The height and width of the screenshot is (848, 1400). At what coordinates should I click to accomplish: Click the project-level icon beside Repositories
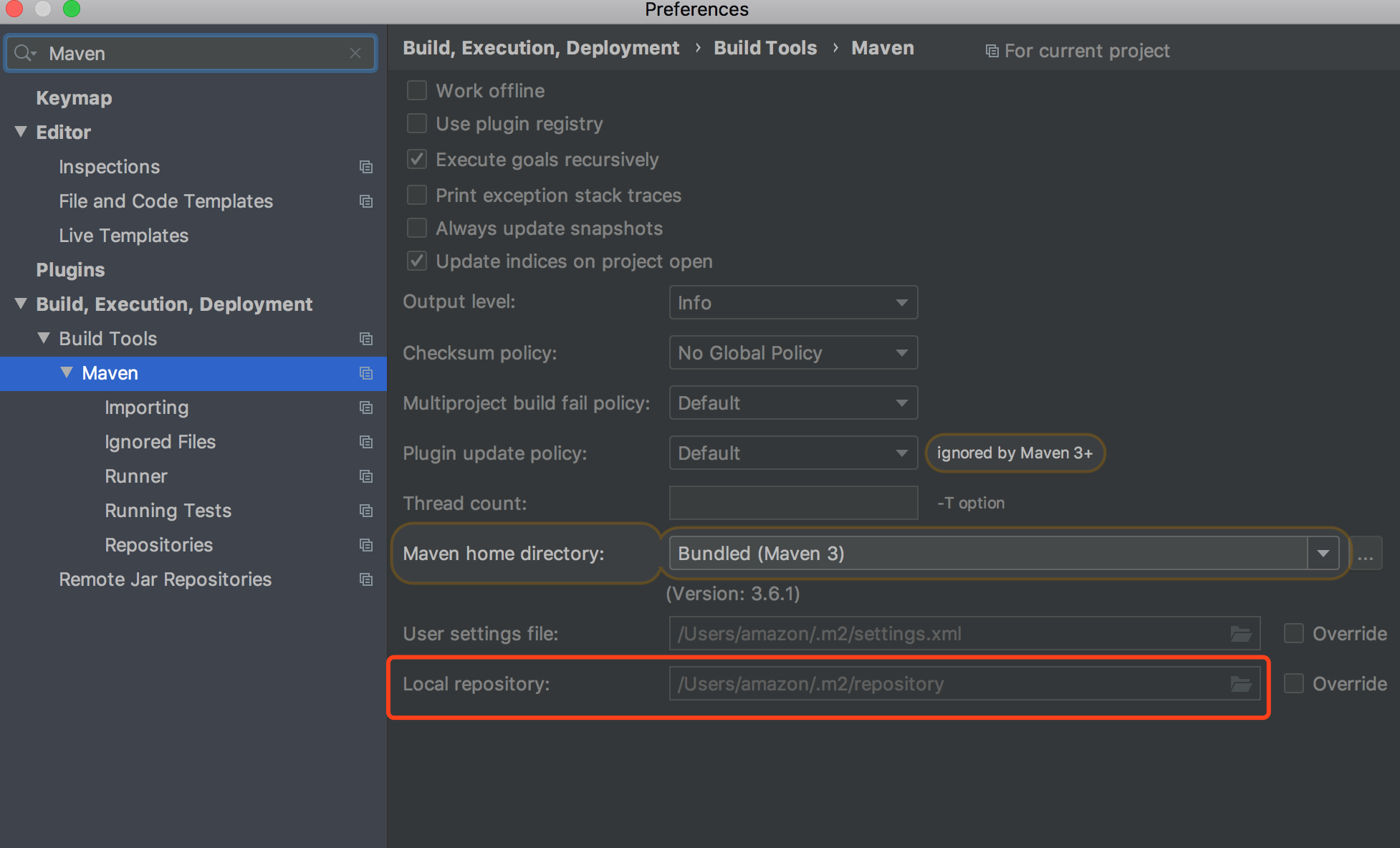pos(366,545)
